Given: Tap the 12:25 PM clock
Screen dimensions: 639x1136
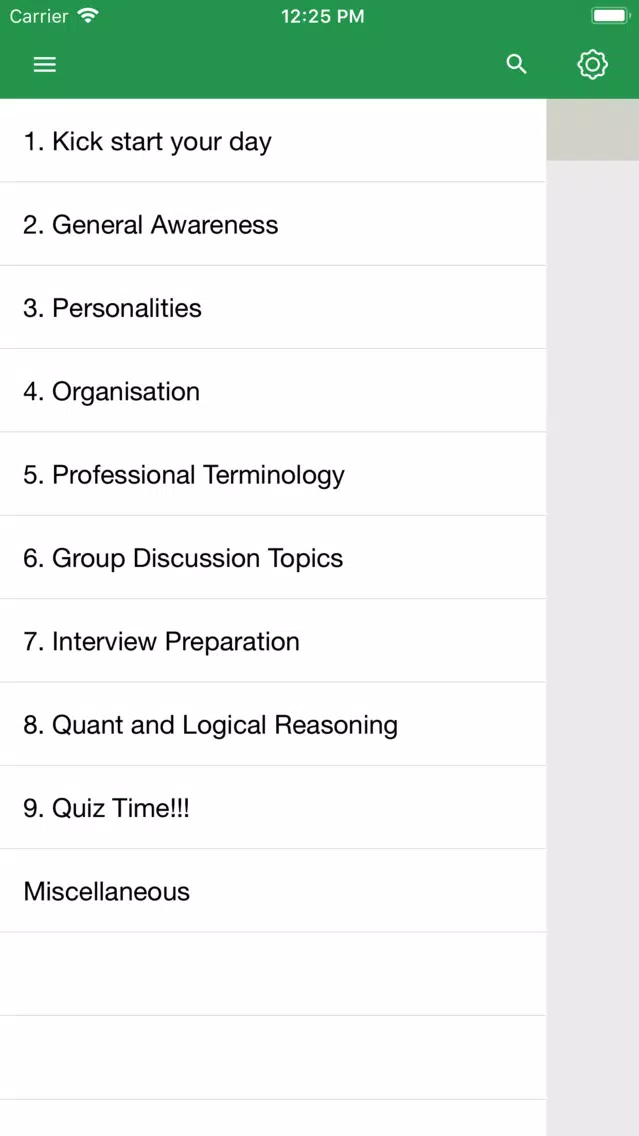Looking at the screenshot, I should [x=322, y=16].
